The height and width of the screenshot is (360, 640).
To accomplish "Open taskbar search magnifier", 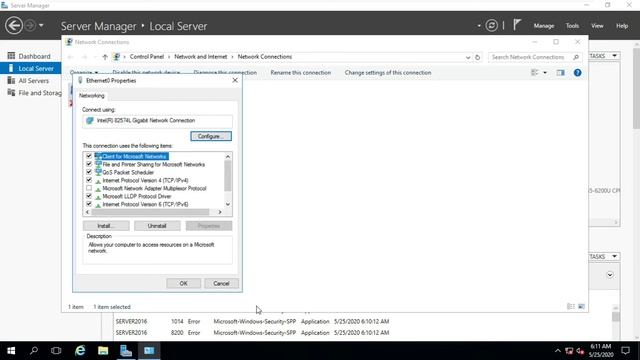I will point(34,351).
